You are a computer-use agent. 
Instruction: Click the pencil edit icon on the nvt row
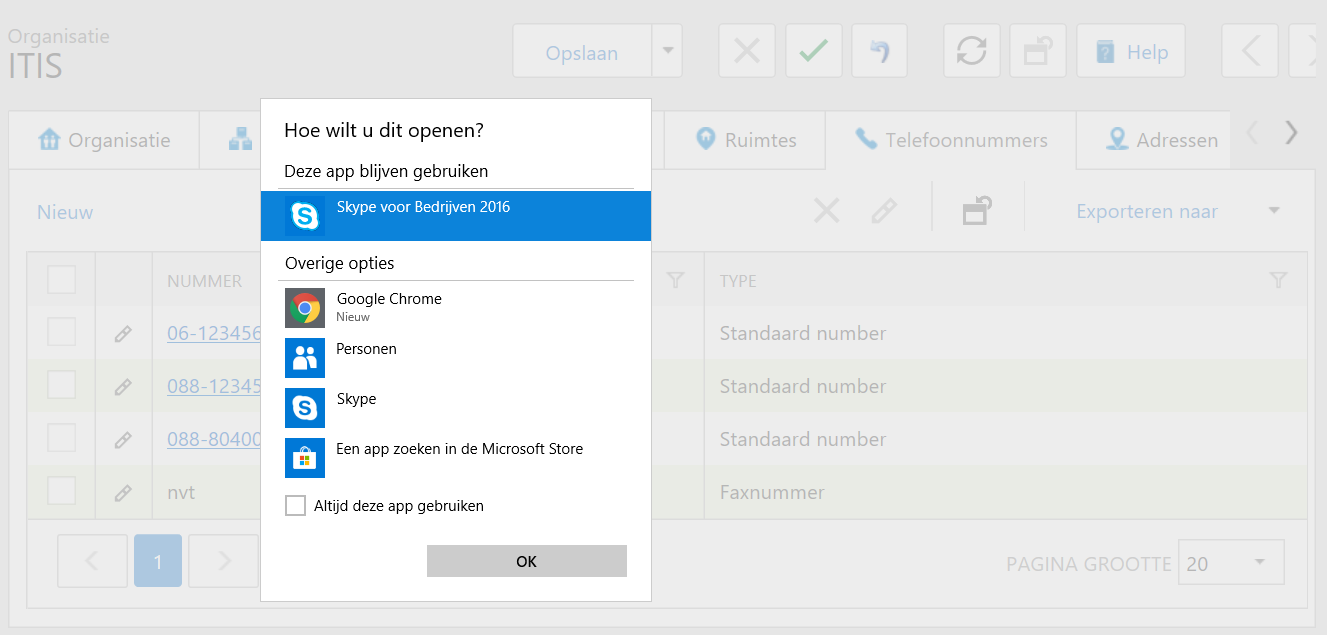123,492
